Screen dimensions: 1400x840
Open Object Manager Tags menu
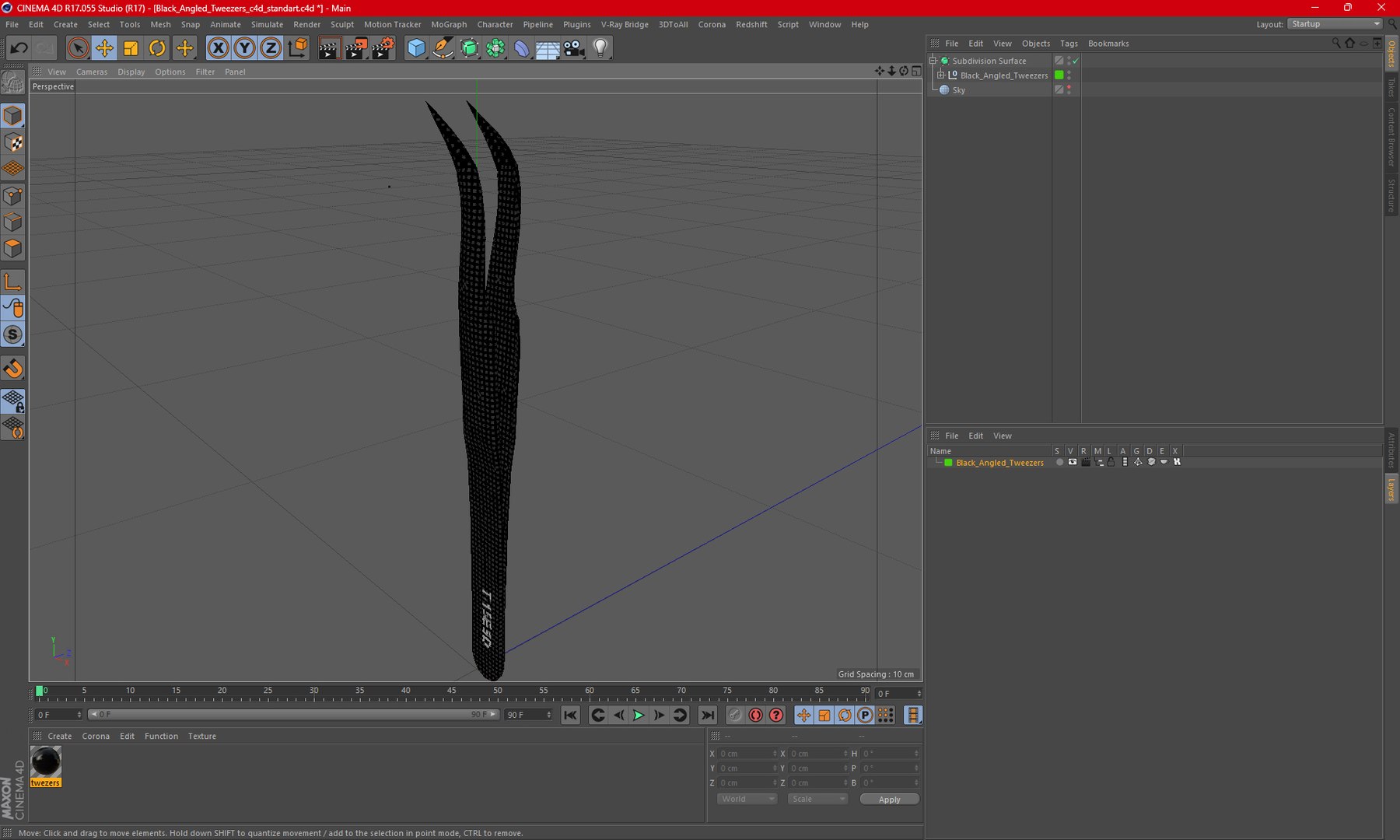click(x=1069, y=44)
